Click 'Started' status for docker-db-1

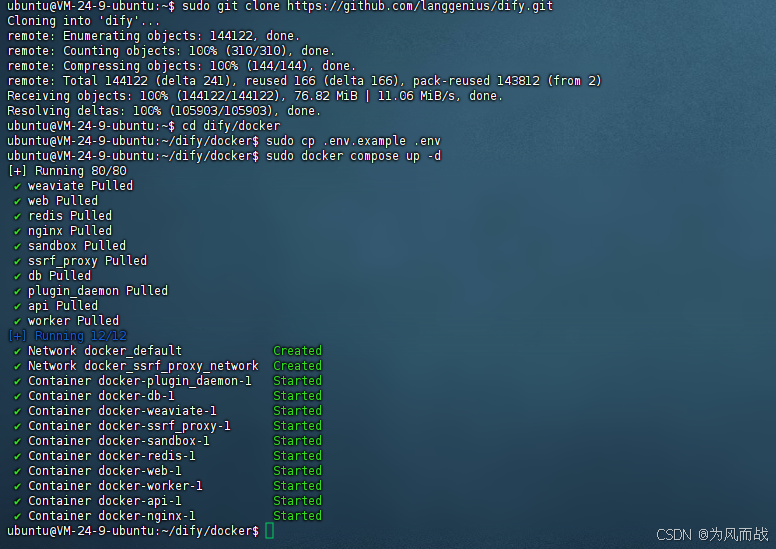[x=297, y=396]
